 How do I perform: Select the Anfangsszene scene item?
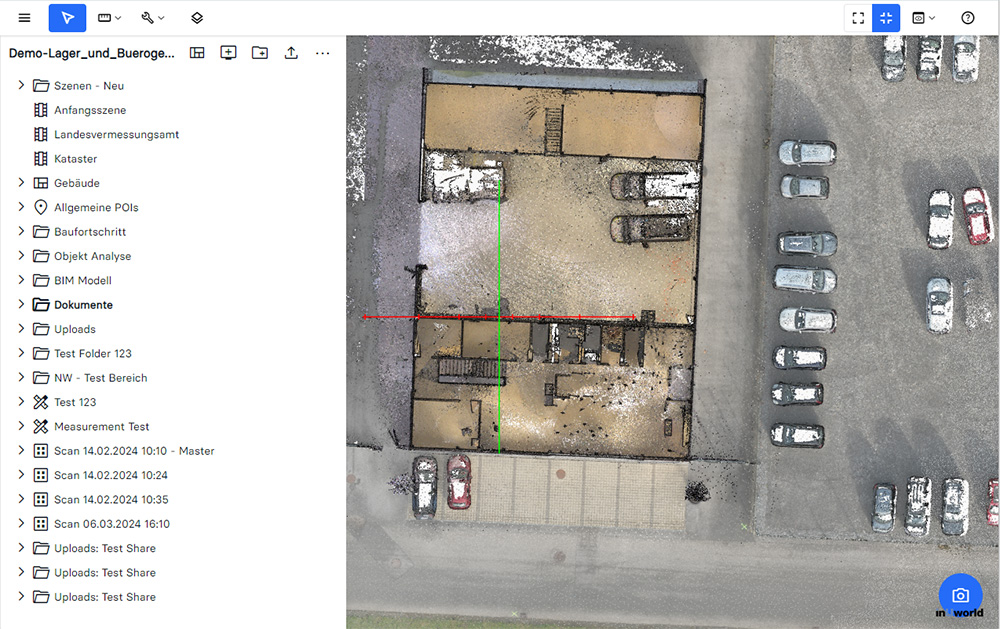click(x=90, y=110)
